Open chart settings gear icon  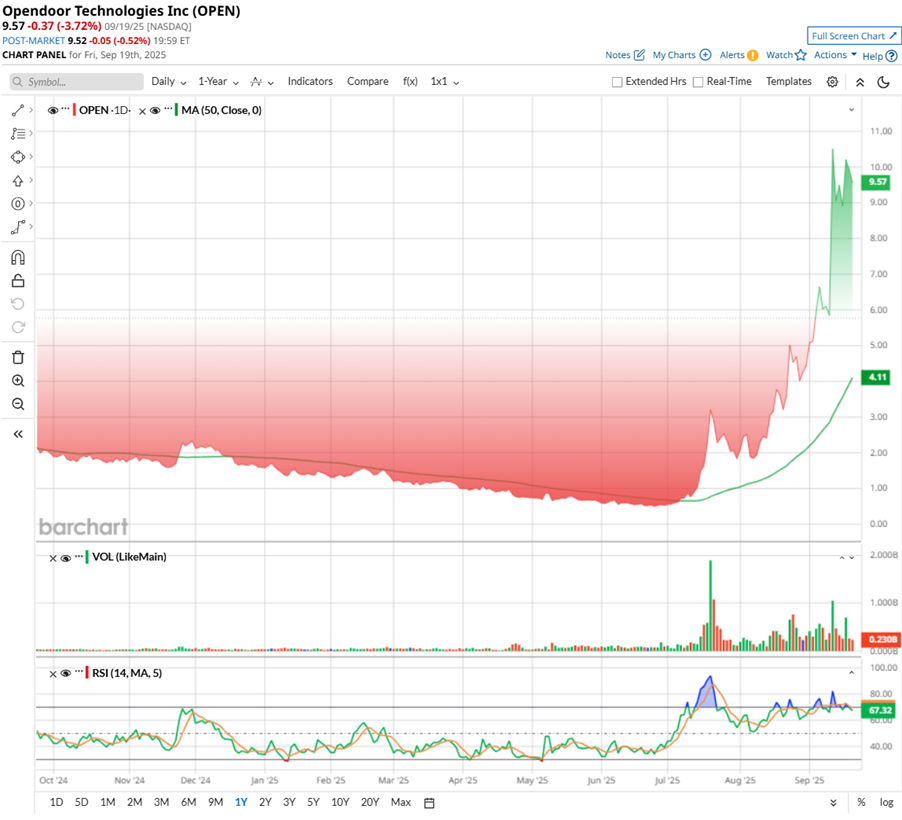click(832, 82)
